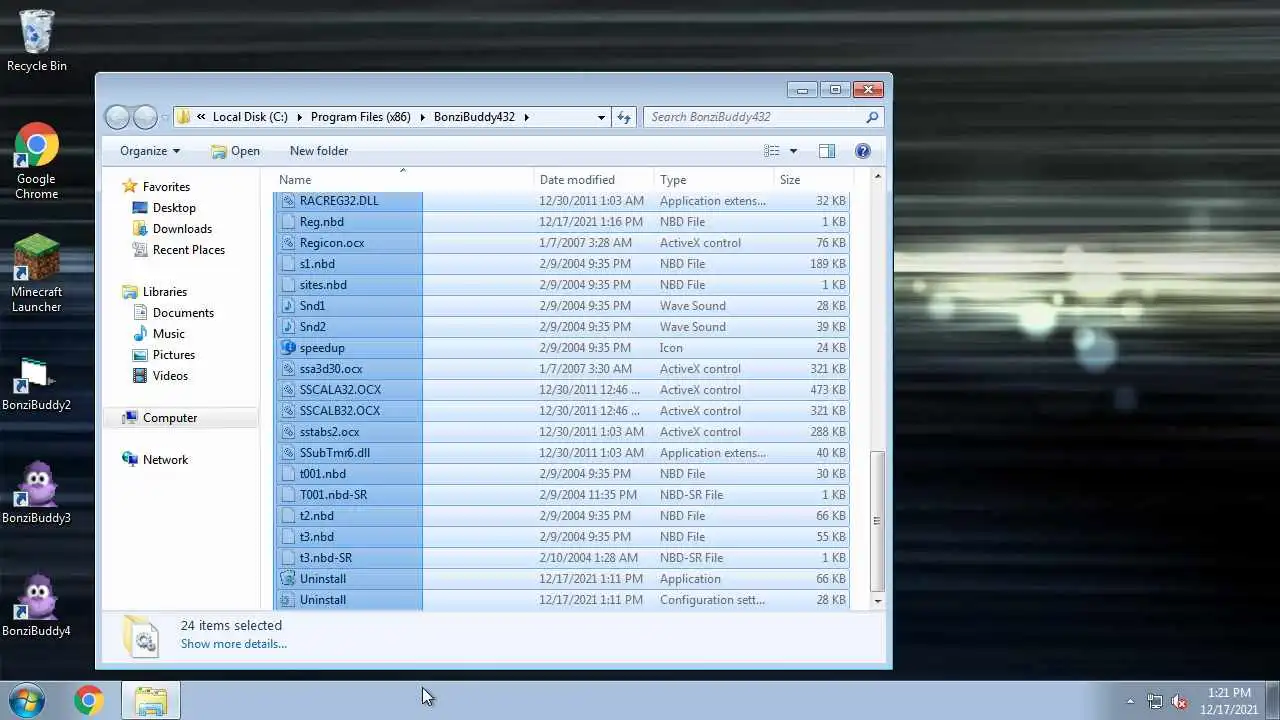Click the Forward navigation arrow in Explorer
The image size is (1280, 720).
pyautogui.click(x=145, y=117)
